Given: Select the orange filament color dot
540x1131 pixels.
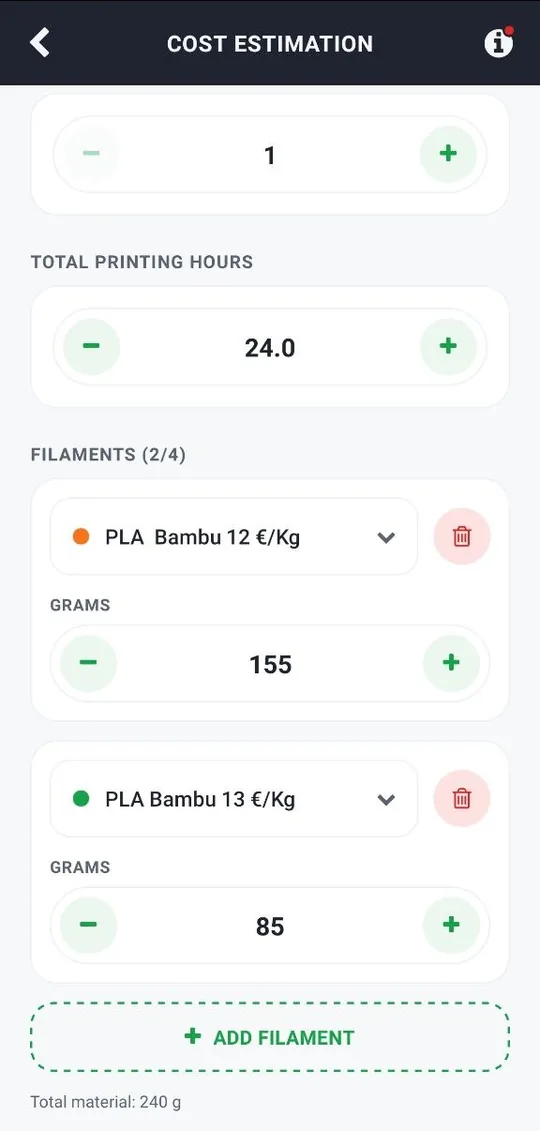Looking at the screenshot, I should 81,537.
